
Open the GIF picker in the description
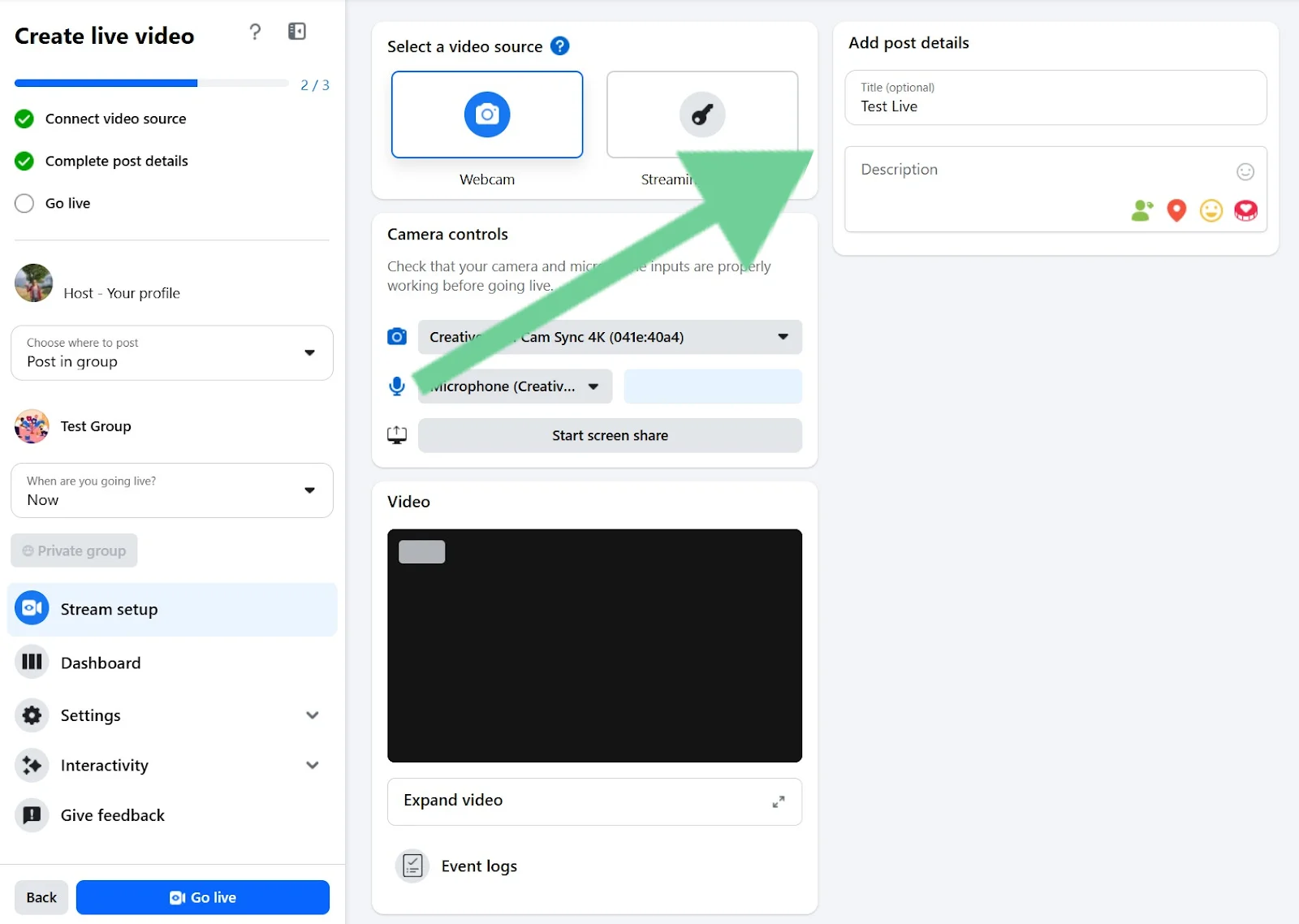(x=1245, y=210)
